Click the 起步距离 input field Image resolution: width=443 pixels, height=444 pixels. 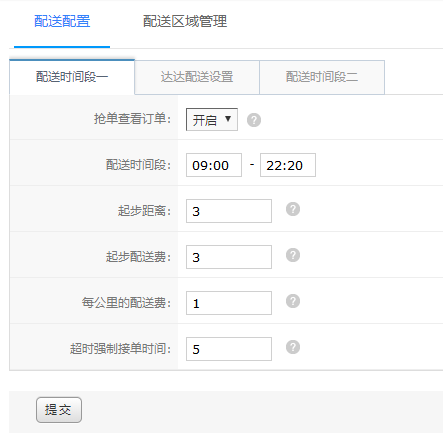[x=229, y=211]
